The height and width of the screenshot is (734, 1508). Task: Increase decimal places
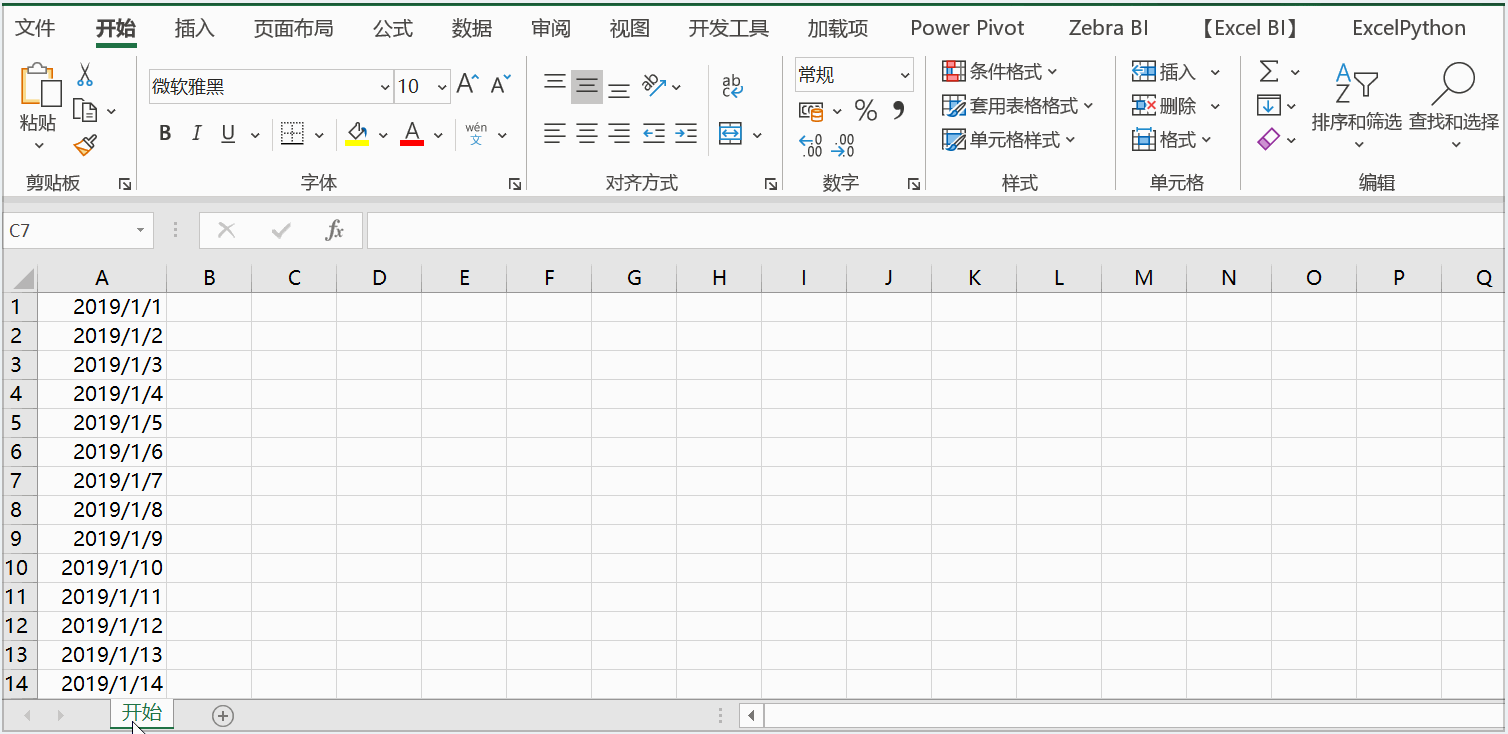click(x=811, y=146)
